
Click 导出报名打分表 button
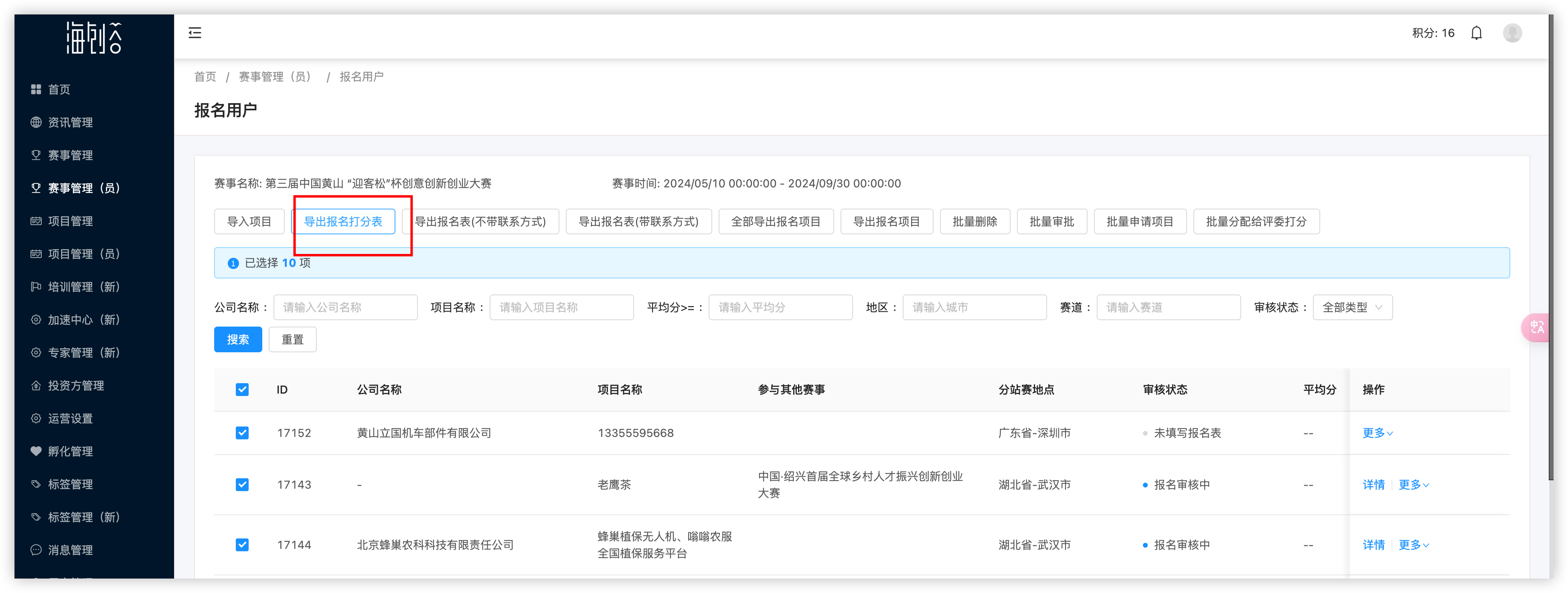343,221
